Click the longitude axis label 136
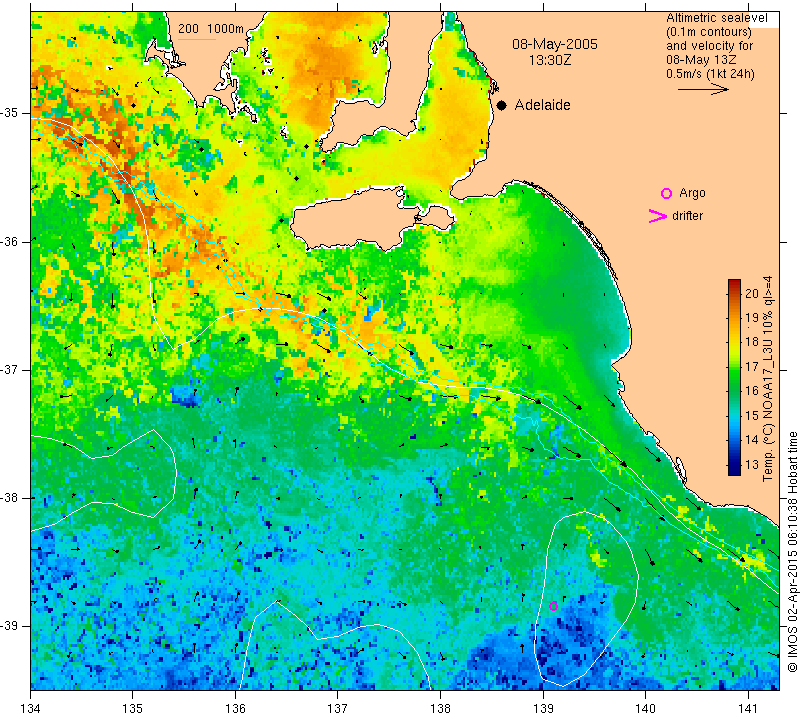 point(235,708)
